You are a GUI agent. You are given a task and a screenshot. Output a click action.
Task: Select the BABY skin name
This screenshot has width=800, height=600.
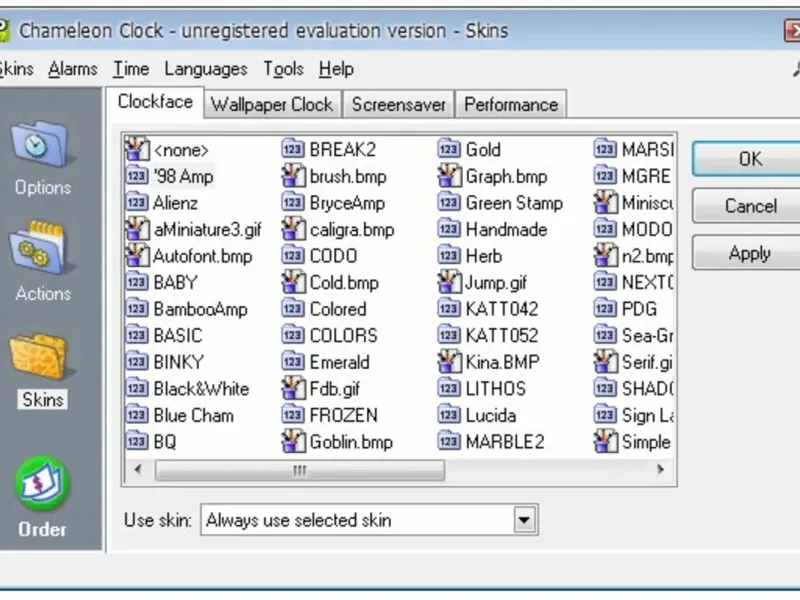click(176, 282)
